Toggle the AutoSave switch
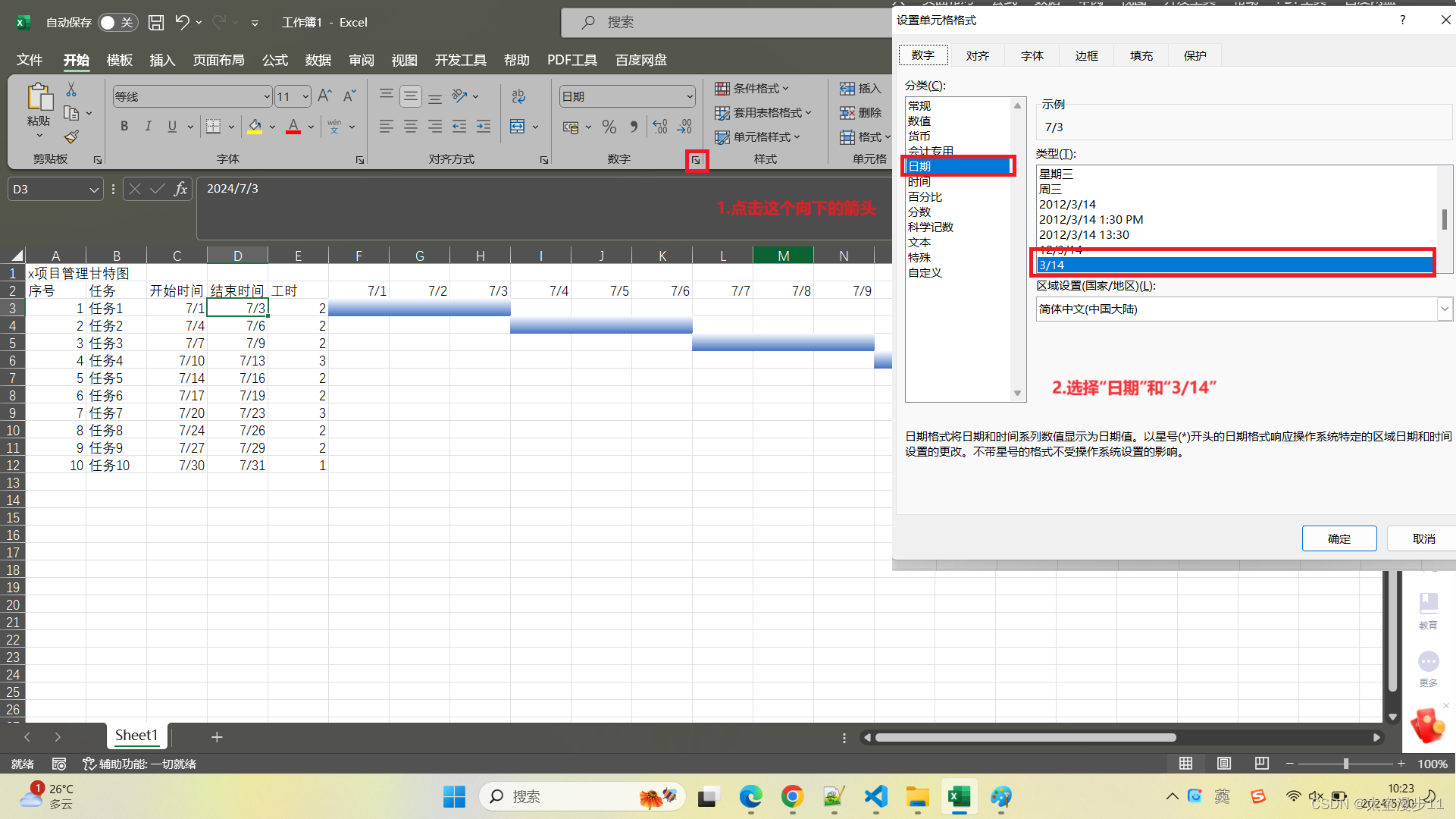Viewport: 1456px width, 819px height. (x=117, y=23)
